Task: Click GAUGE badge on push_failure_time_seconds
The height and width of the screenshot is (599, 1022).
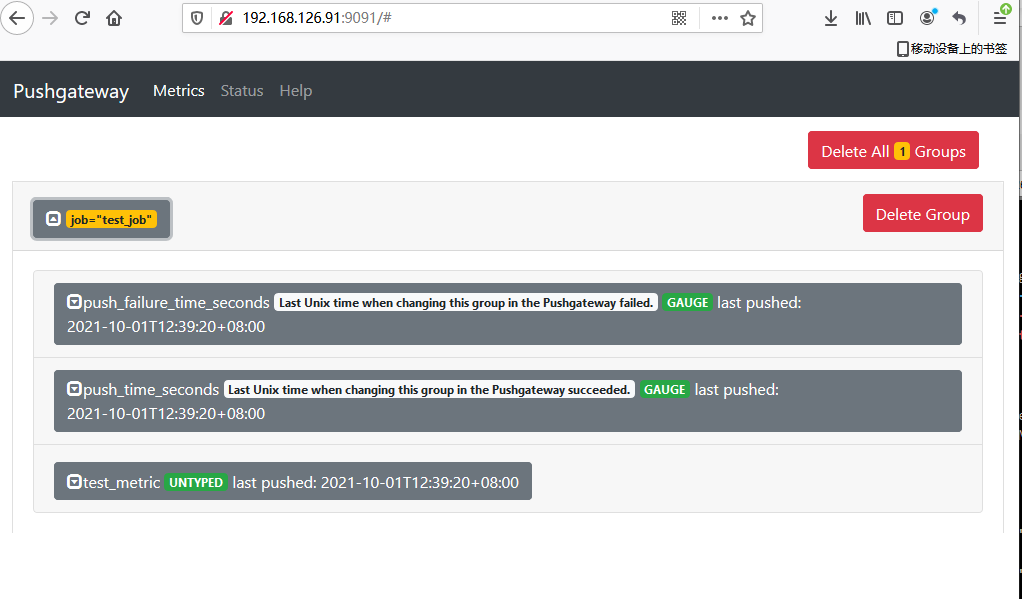Action: coord(687,302)
